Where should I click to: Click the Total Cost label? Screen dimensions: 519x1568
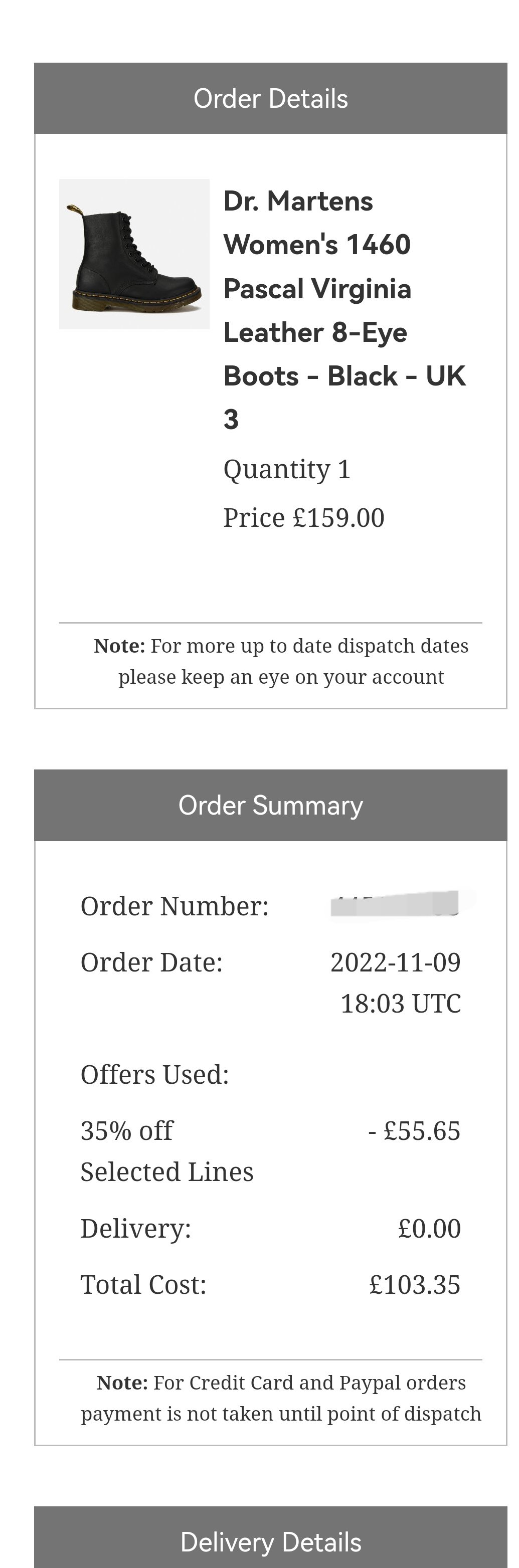[144, 1285]
